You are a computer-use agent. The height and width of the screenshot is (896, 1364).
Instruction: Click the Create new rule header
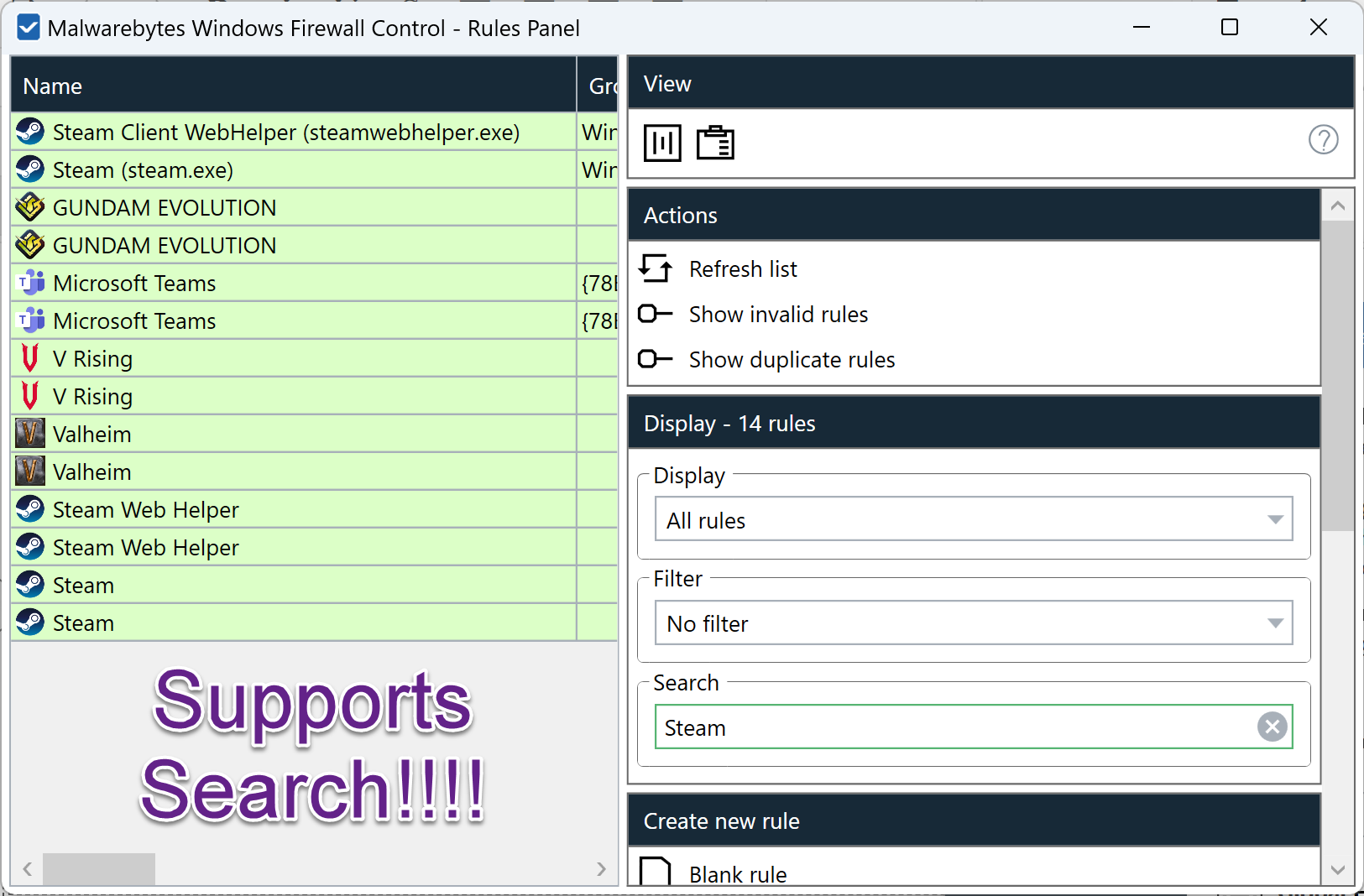click(974, 820)
